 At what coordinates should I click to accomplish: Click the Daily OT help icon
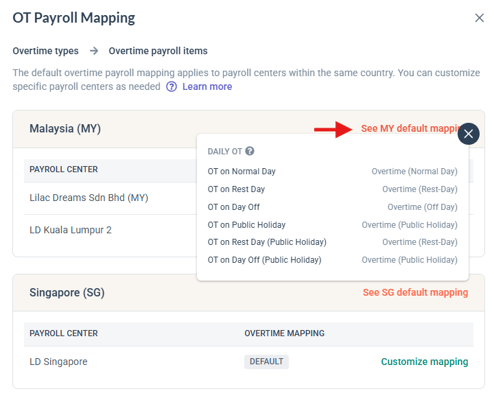point(250,151)
